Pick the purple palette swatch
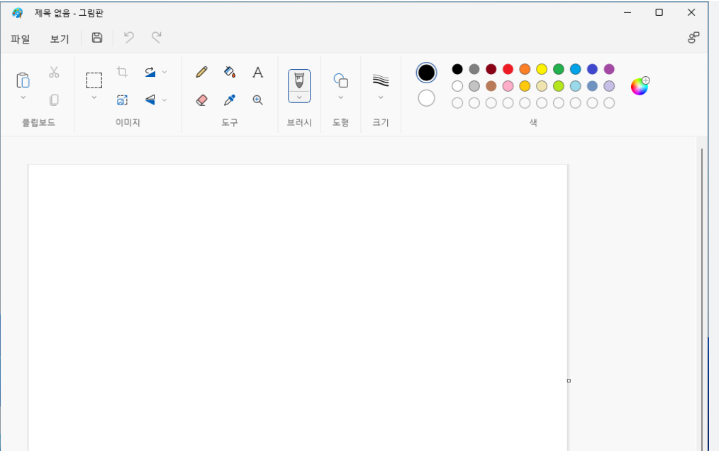The image size is (719, 451). [609, 69]
